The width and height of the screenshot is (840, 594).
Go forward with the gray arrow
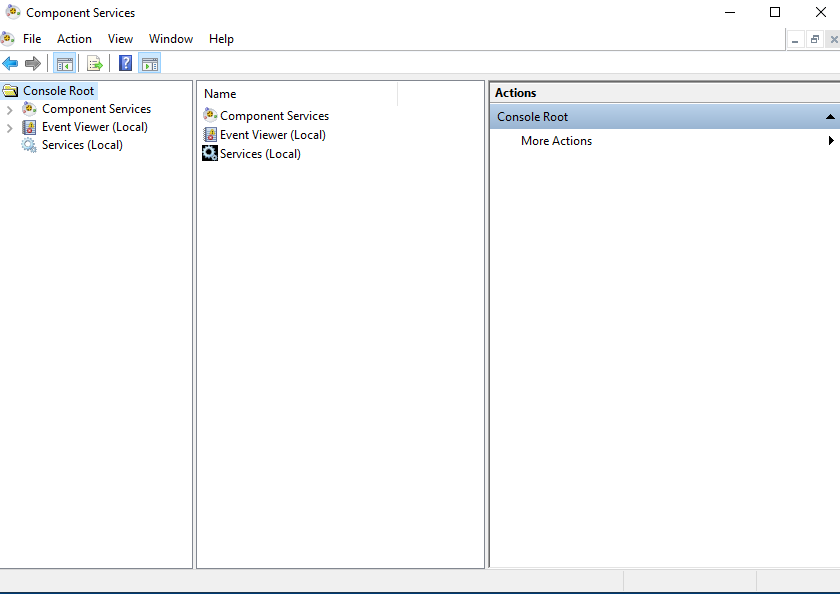(x=33, y=64)
